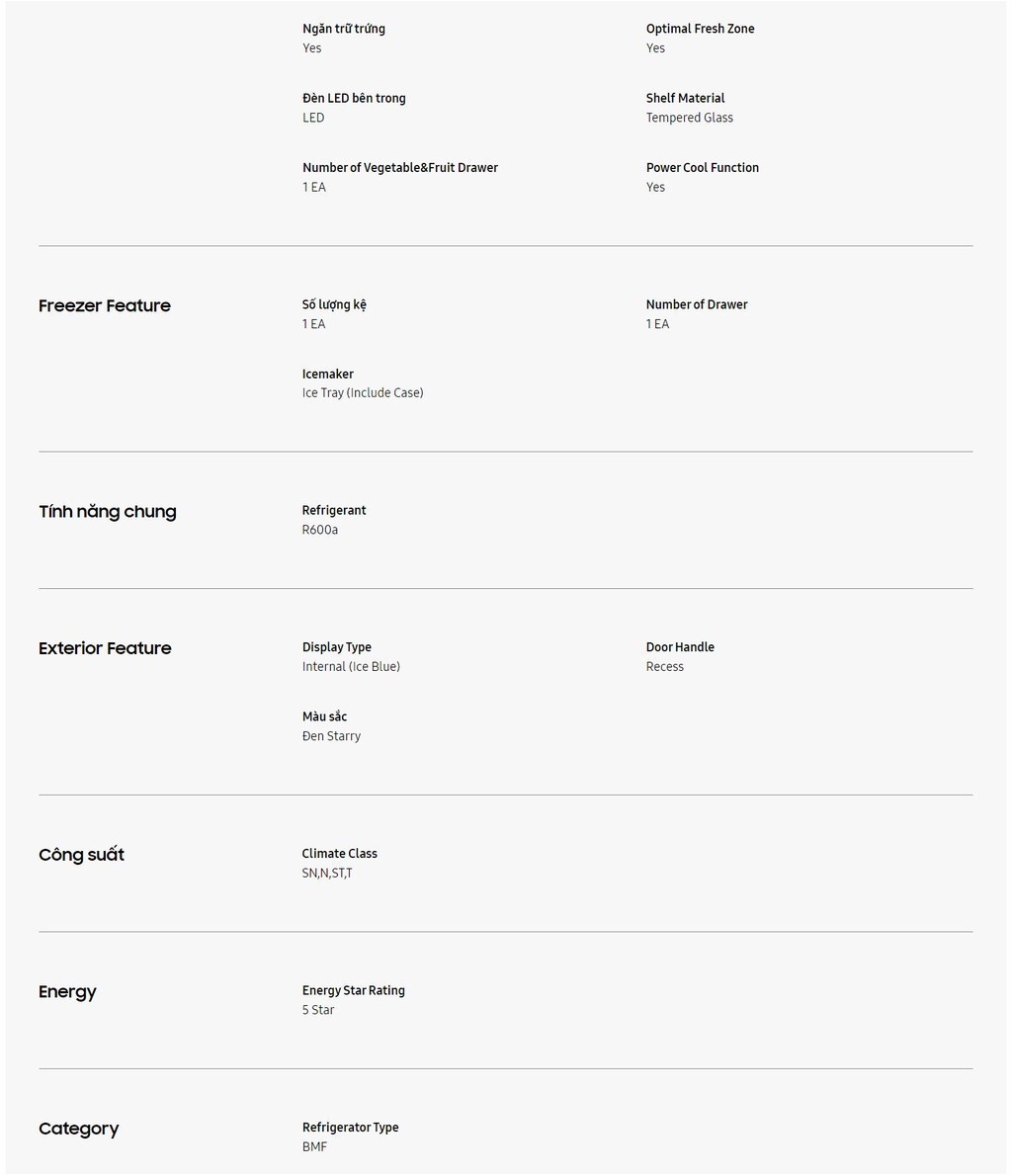The width and height of the screenshot is (1012, 1176).
Task: Click the Climate Class label
Action: pyautogui.click(x=339, y=854)
